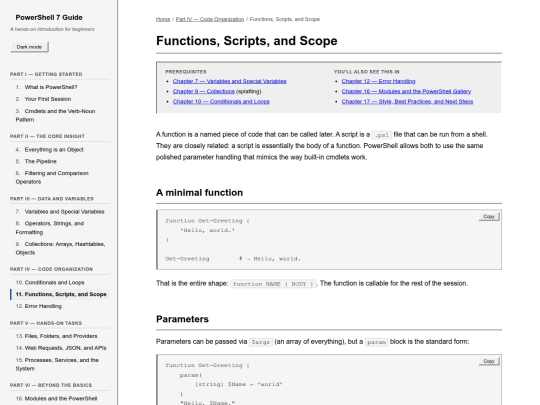This screenshot has width=540, height=405.
Task: Click the Functions, Scripts, and Scope page heading
Action: [247, 41]
